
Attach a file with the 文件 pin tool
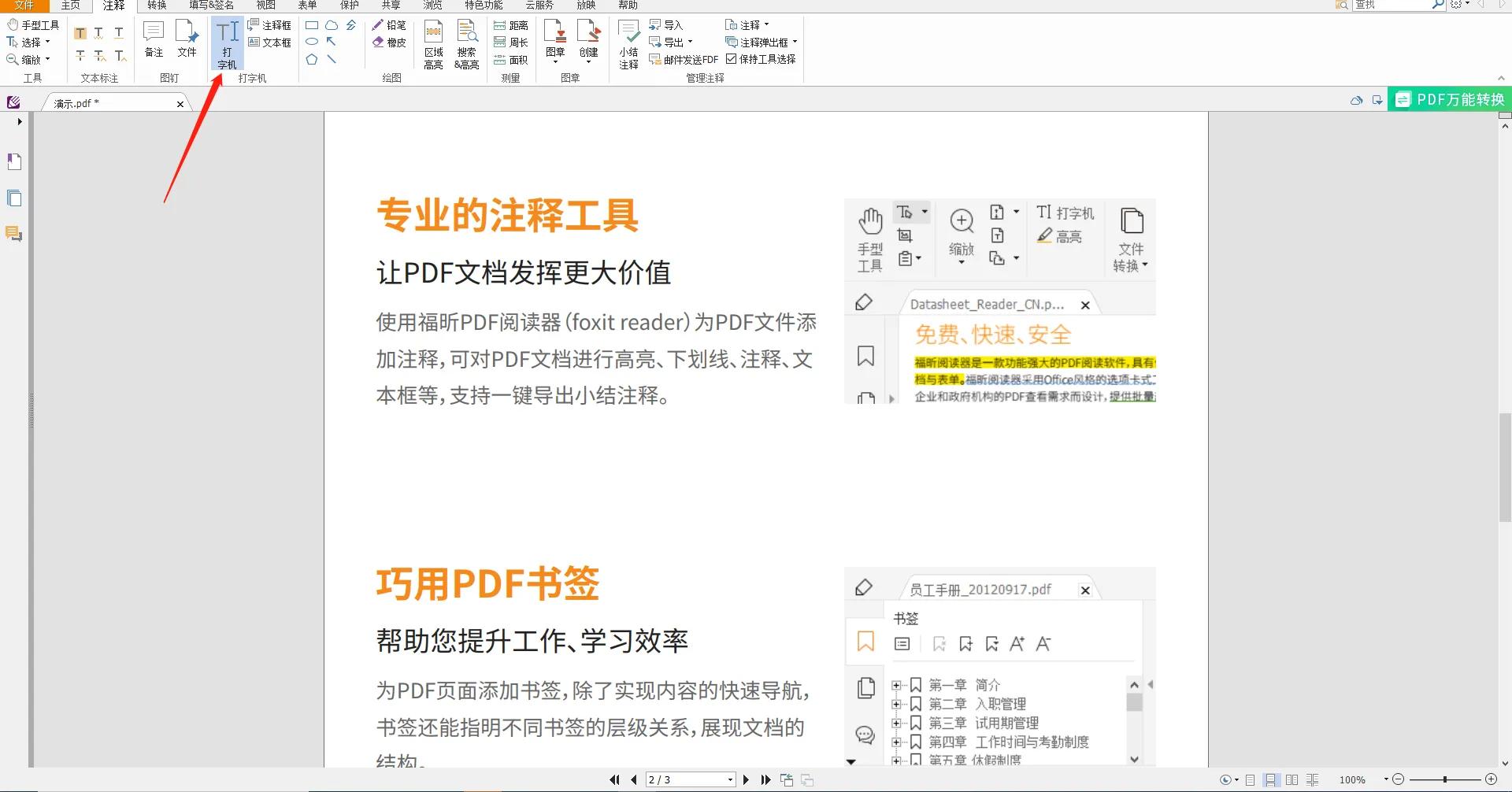click(187, 39)
